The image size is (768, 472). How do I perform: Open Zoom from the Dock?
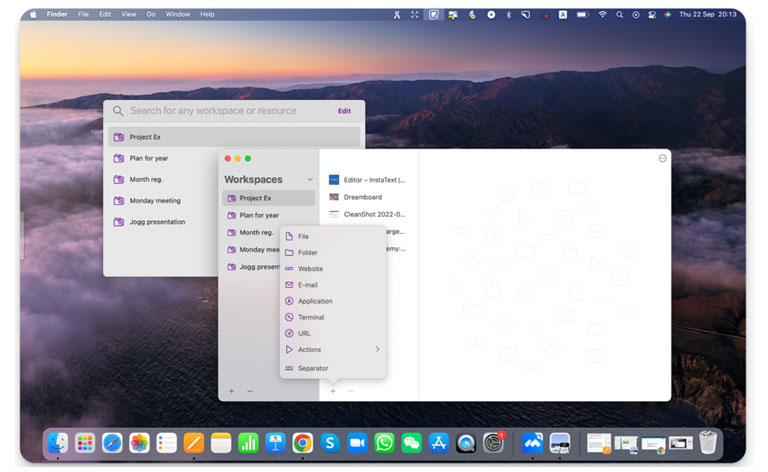click(357, 443)
